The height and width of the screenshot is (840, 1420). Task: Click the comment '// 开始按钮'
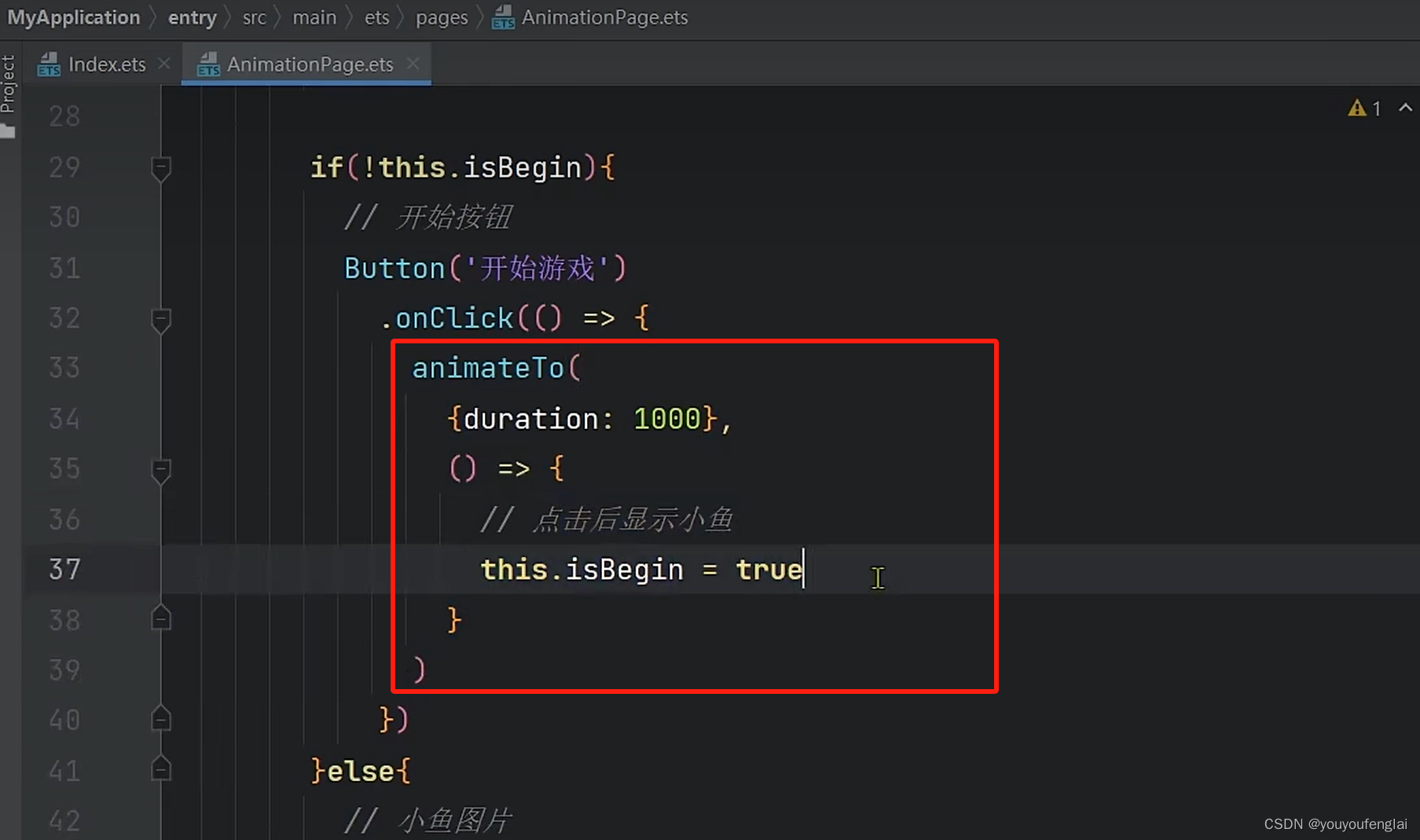pyautogui.click(x=427, y=217)
